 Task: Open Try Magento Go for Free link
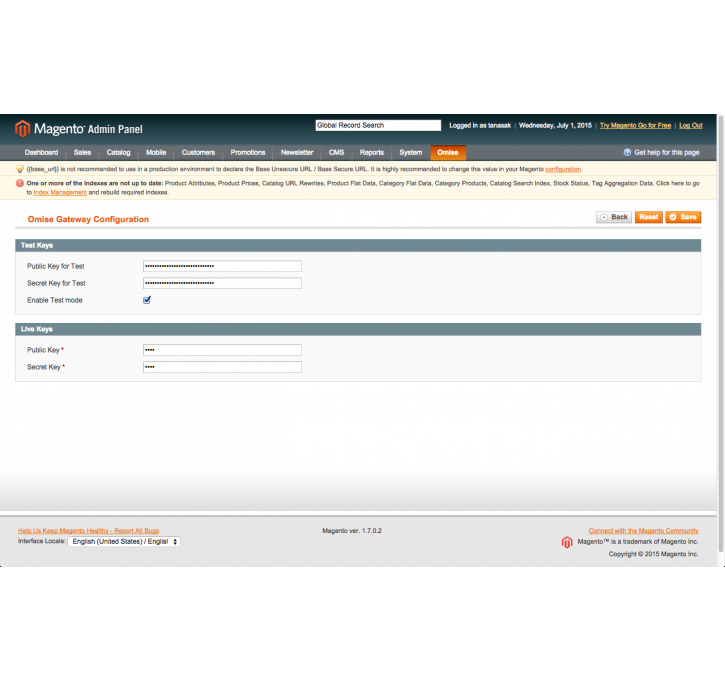pos(635,126)
